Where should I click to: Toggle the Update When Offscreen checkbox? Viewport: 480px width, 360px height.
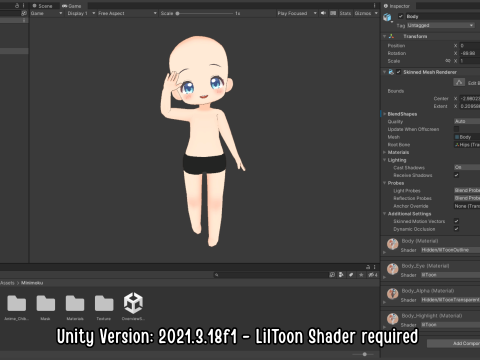point(456,129)
